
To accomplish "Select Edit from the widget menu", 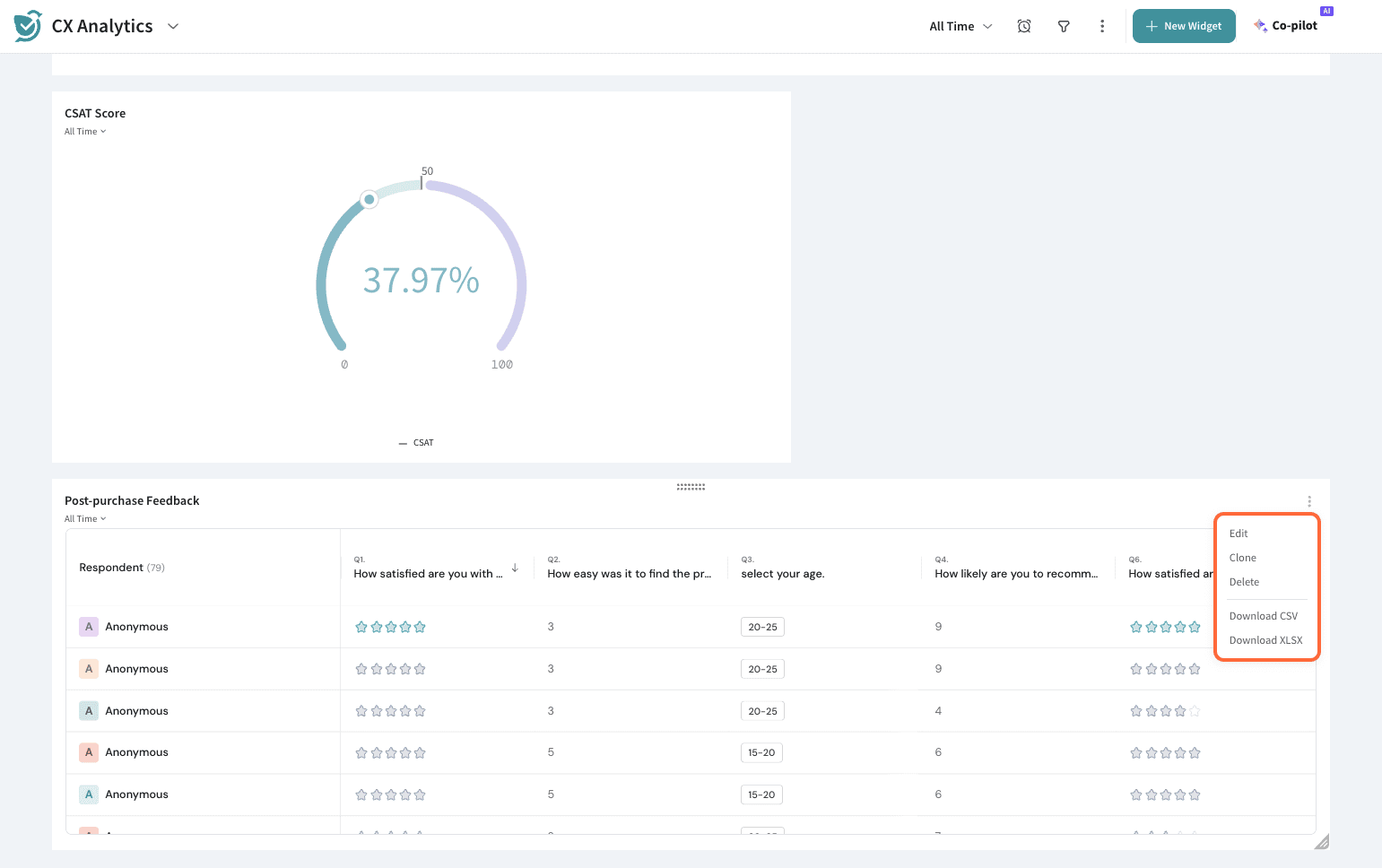I will coord(1239,534).
